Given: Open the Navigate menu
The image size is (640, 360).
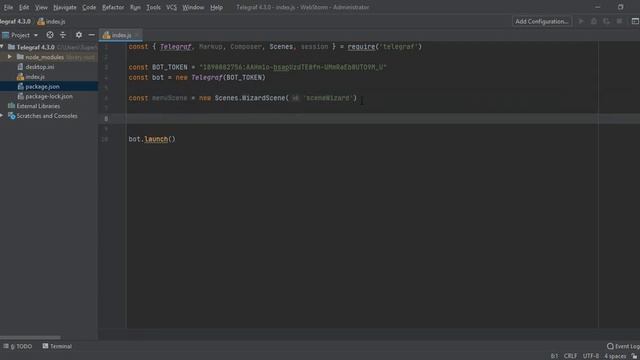Looking at the screenshot, I should pyautogui.click(x=64, y=7).
